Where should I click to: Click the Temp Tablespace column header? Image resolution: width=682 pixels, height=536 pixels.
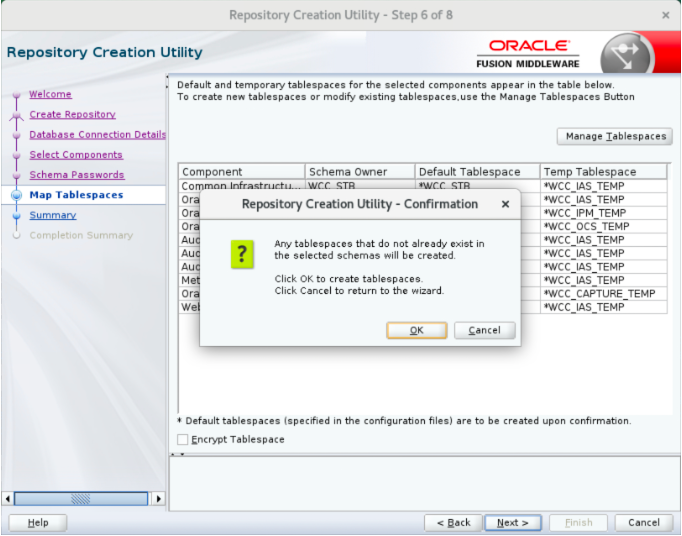coord(603,171)
